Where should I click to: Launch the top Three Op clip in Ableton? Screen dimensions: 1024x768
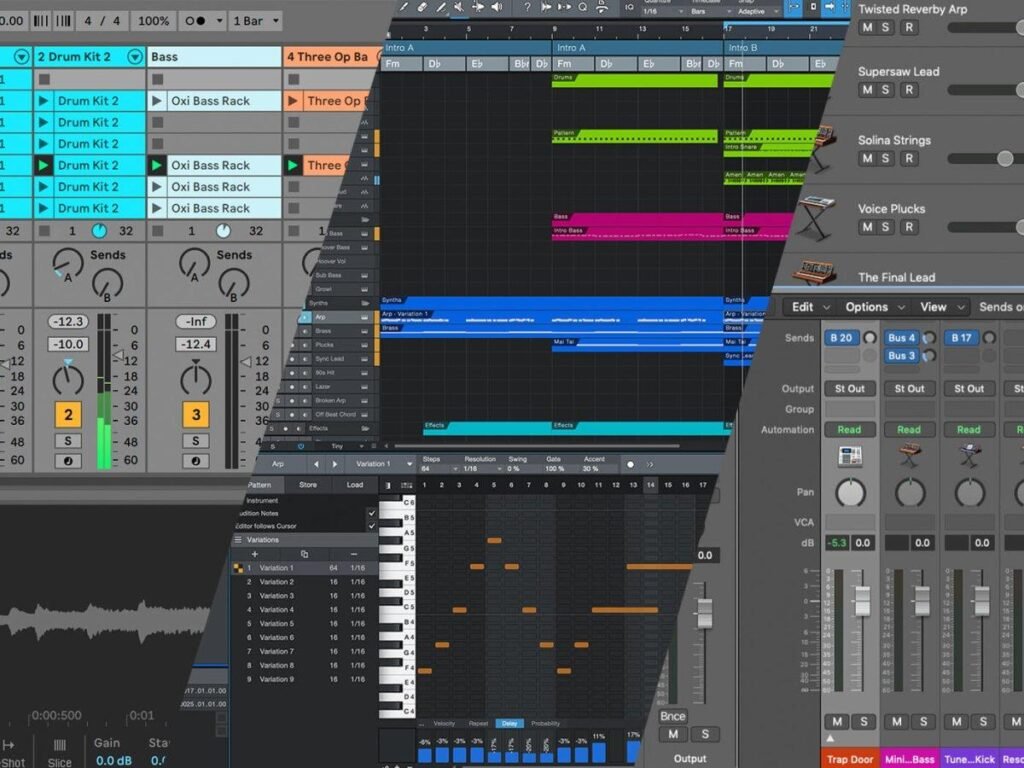pyautogui.click(x=293, y=101)
